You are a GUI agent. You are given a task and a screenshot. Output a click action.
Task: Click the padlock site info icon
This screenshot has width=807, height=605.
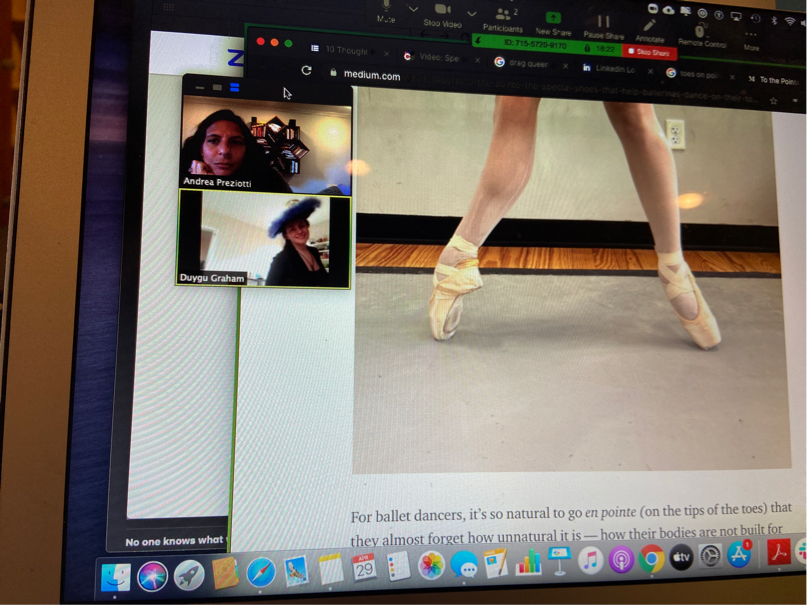[x=333, y=73]
